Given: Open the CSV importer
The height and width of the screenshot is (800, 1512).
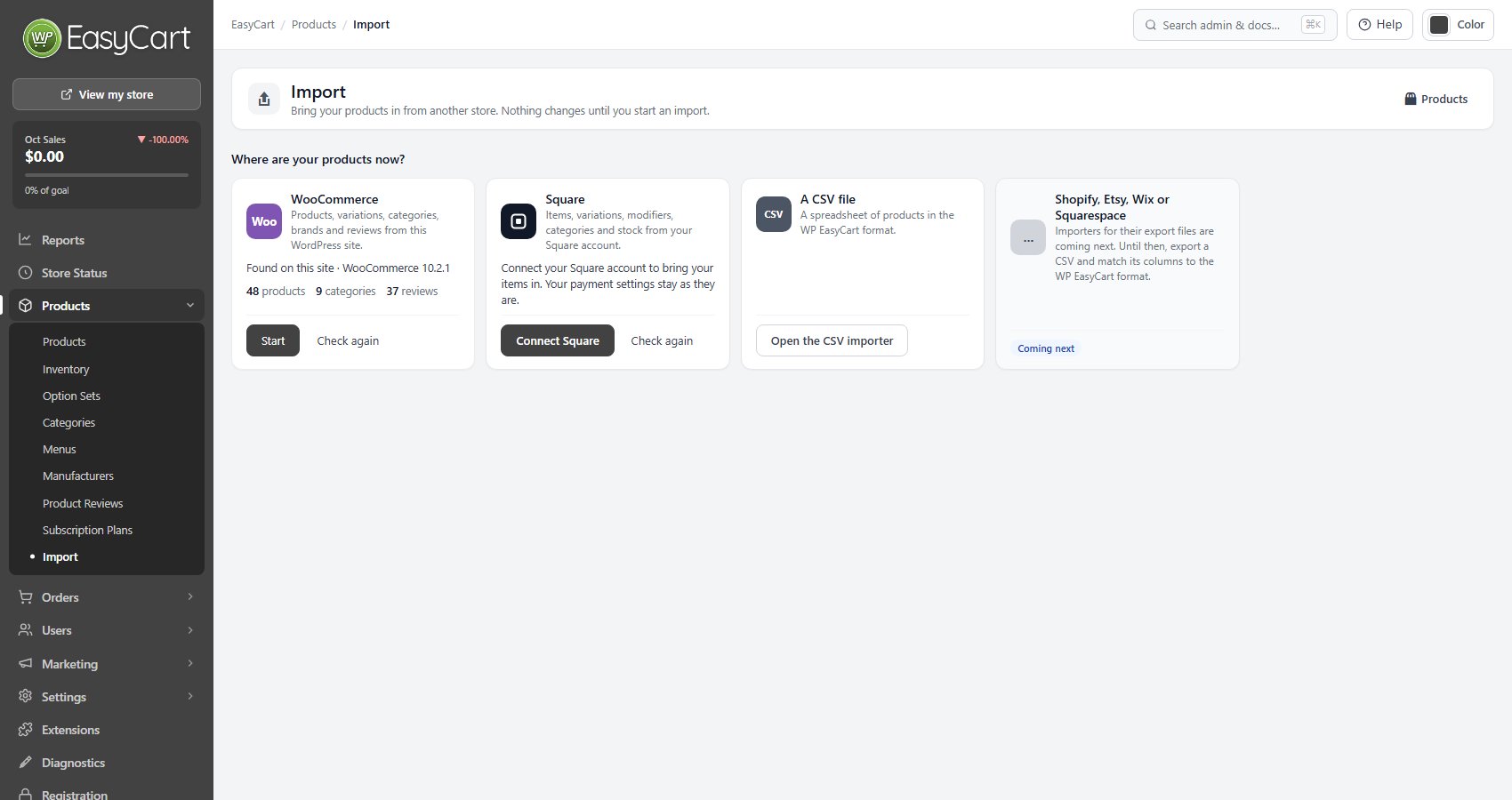Looking at the screenshot, I should pos(832,340).
